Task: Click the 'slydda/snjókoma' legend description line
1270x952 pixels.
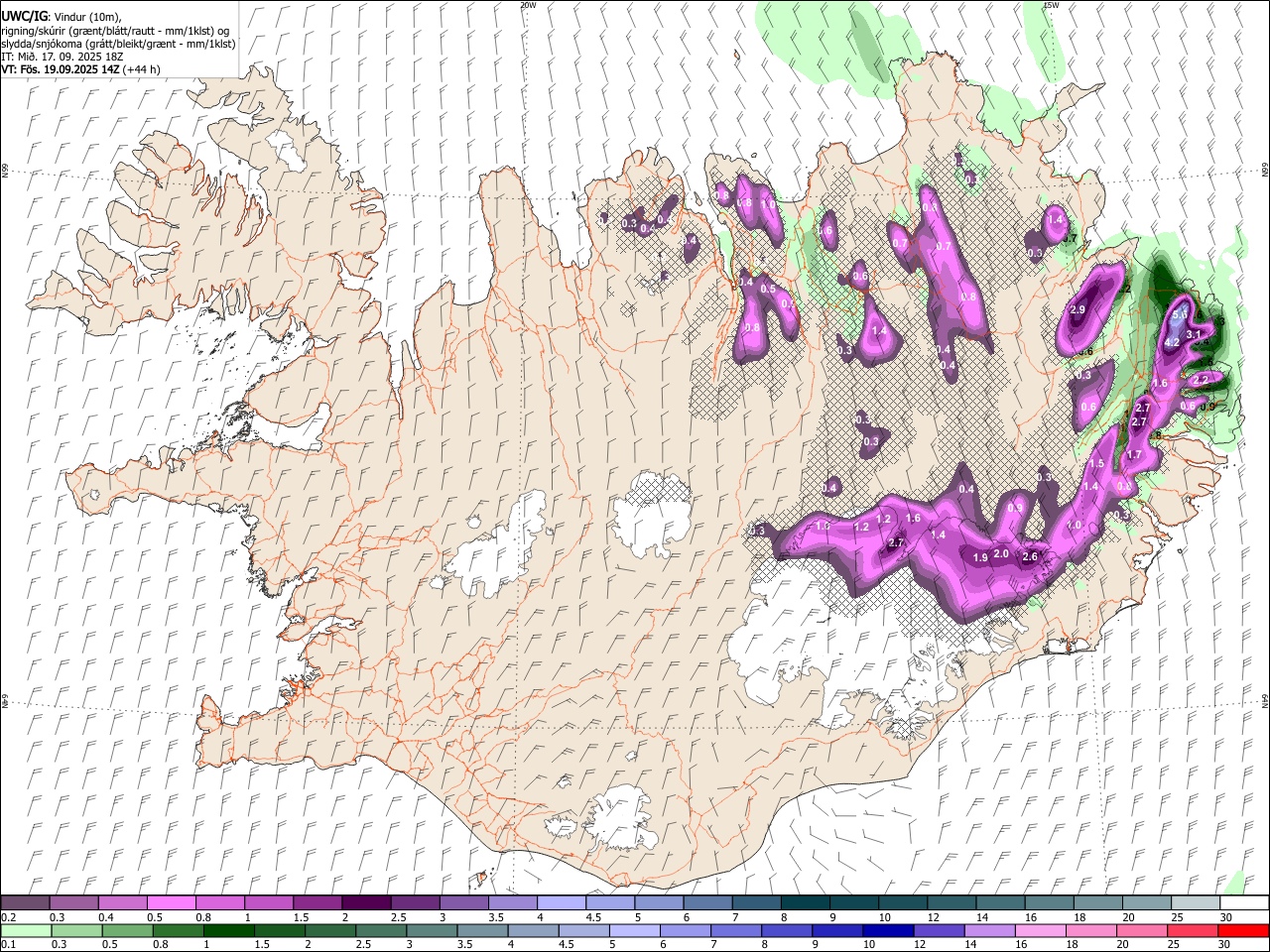Action: (x=118, y=44)
